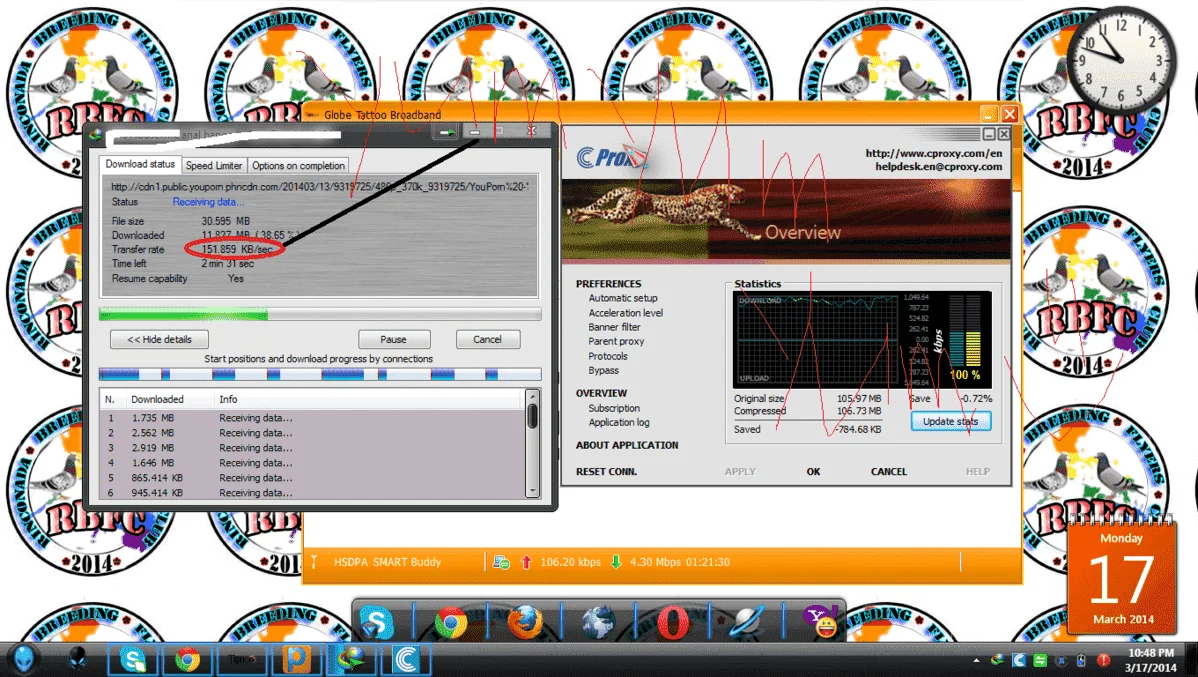Open Protocols preference in CProxy
This screenshot has width=1198, height=677.
(x=608, y=356)
